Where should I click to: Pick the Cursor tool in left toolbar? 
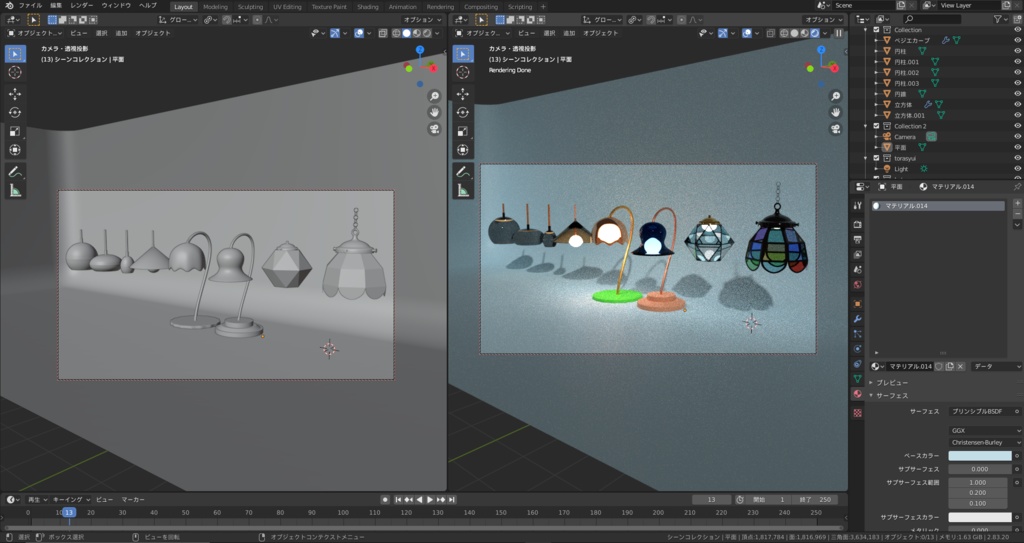point(15,72)
